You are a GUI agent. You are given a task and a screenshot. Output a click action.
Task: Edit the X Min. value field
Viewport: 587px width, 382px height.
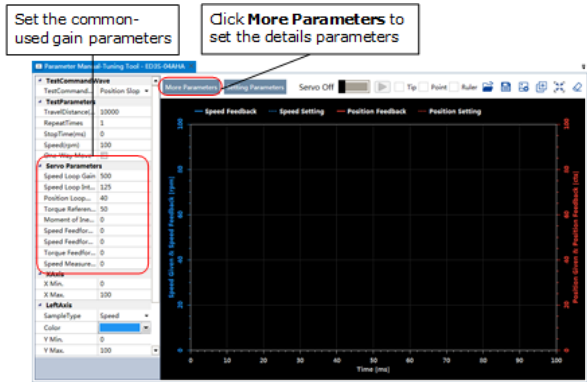pyautogui.click(x=125, y=284)
